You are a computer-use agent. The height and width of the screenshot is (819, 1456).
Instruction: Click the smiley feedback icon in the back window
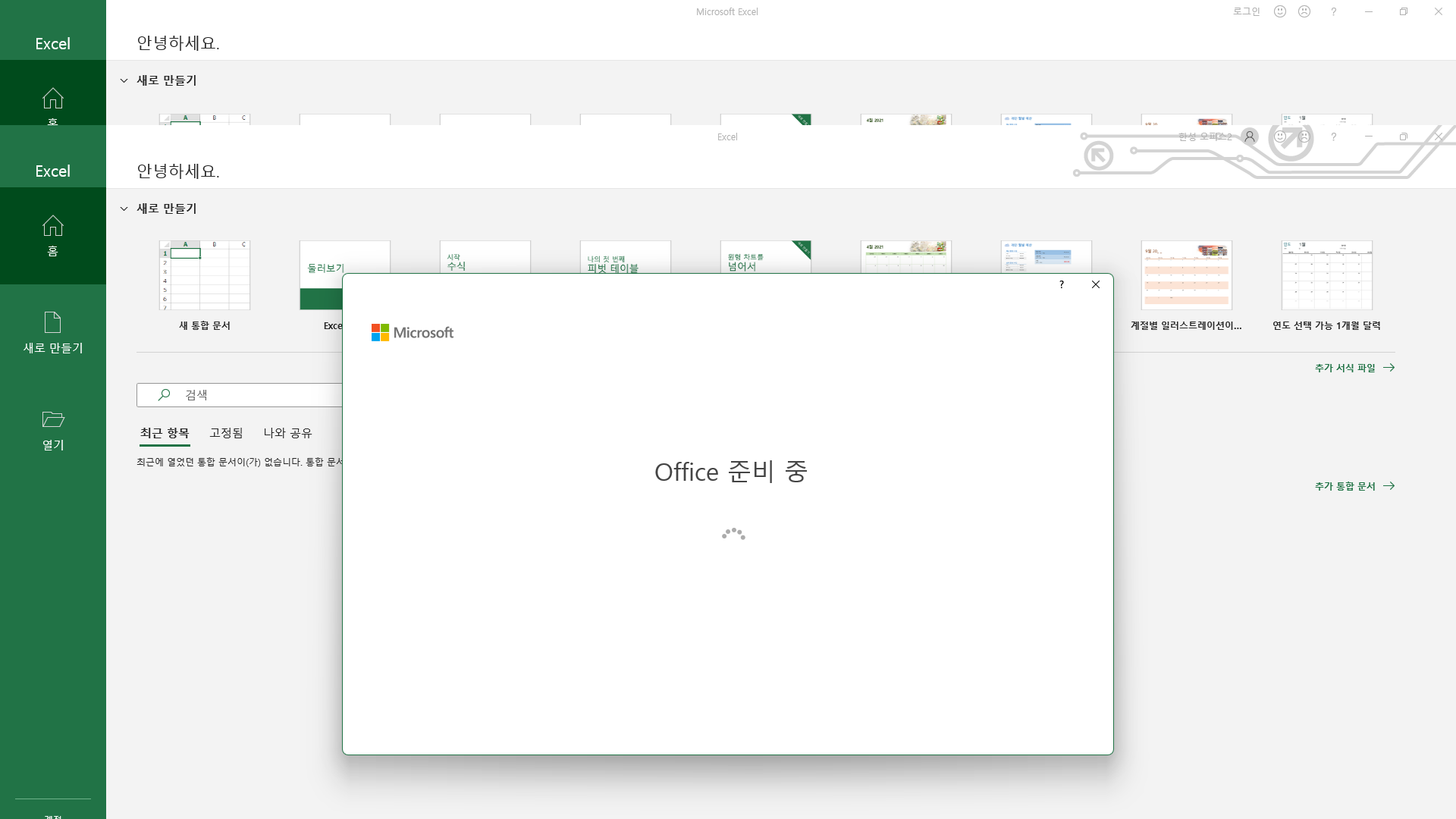(x=1280, y=11)
